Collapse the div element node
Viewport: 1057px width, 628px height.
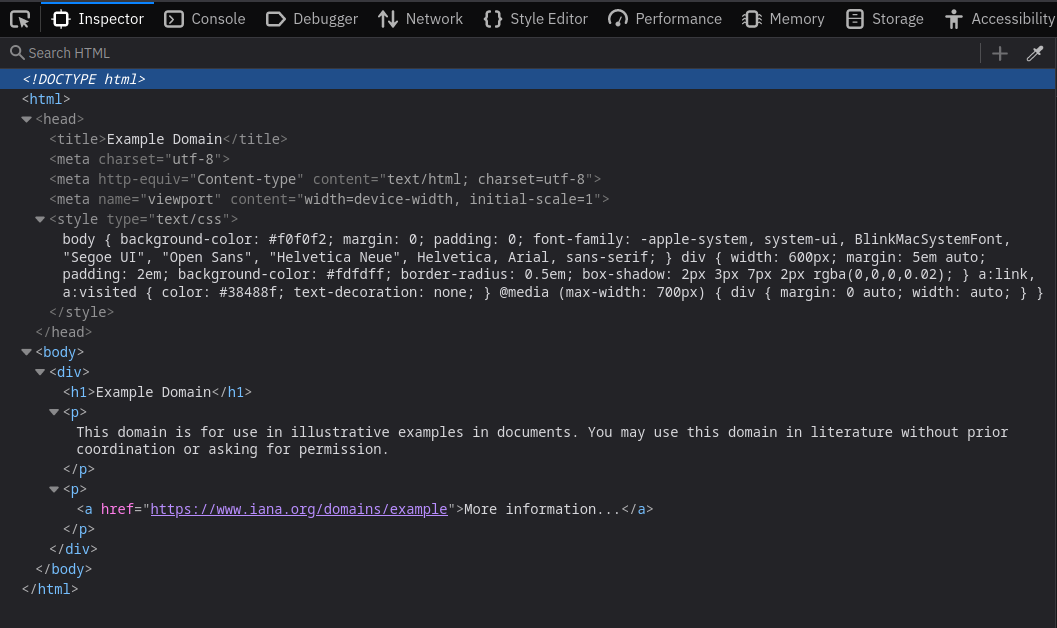pyautogui.click(x=41, y=372)
